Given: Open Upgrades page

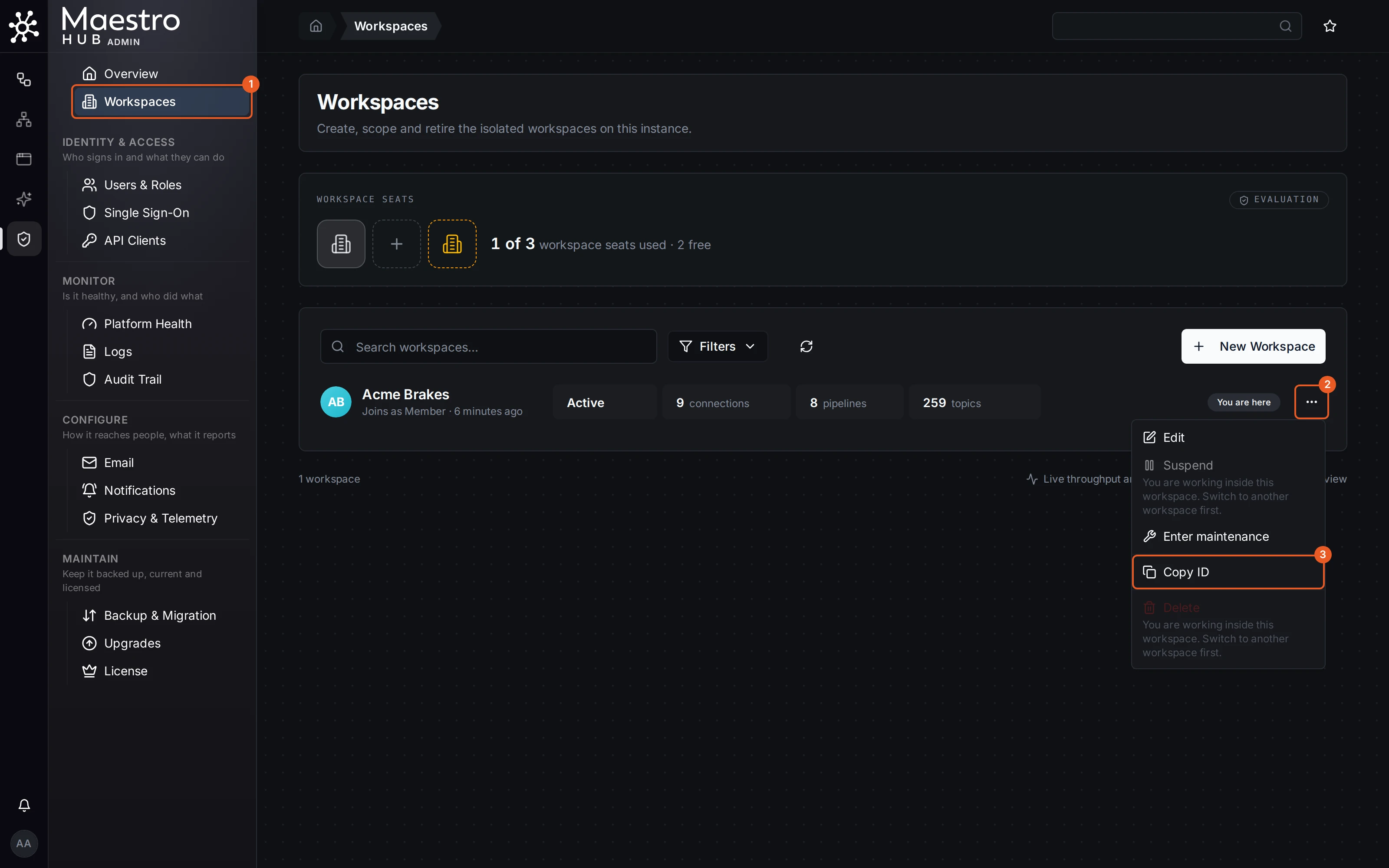Looking at the screenshot, I should [x=162, y=643].
